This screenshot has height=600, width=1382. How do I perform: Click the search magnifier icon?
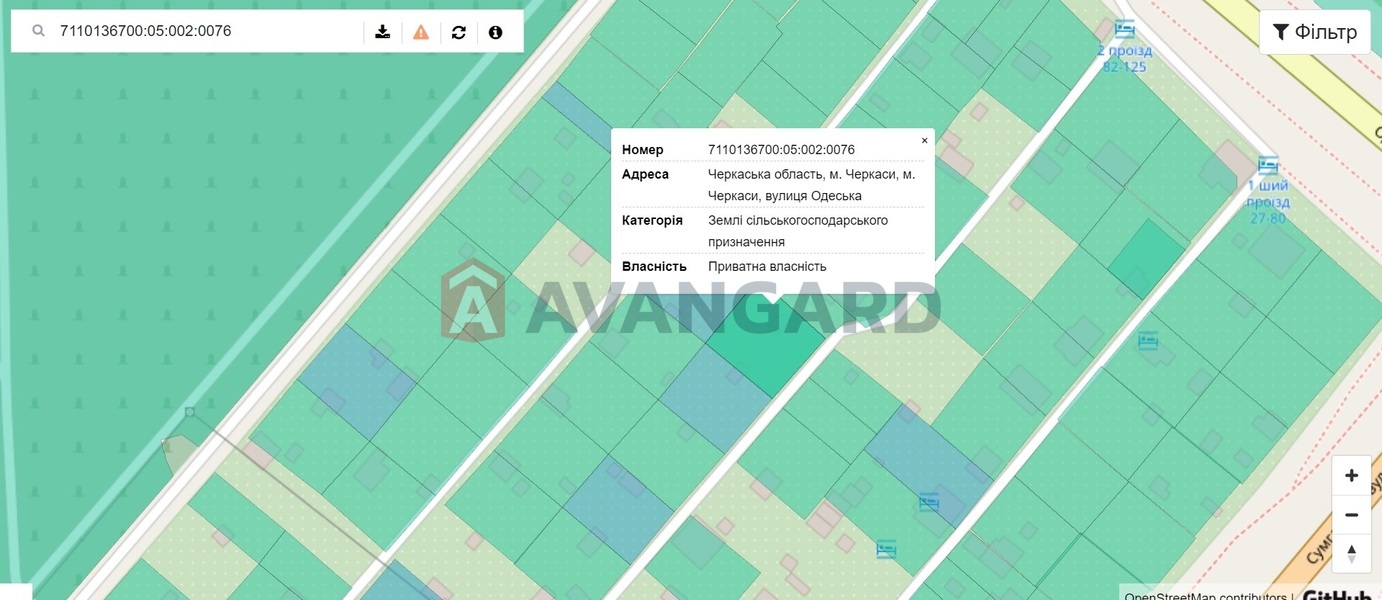38,31
